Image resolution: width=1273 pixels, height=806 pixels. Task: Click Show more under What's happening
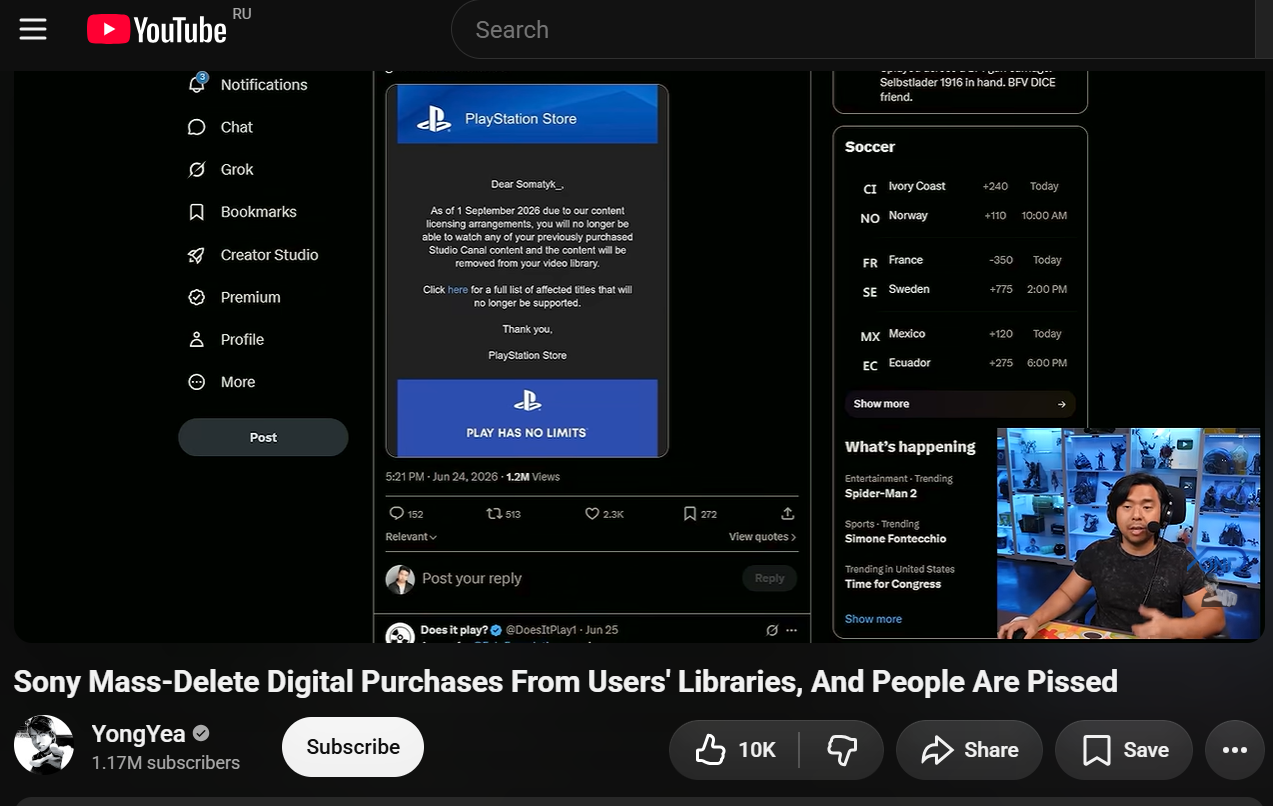coord(873,619)
